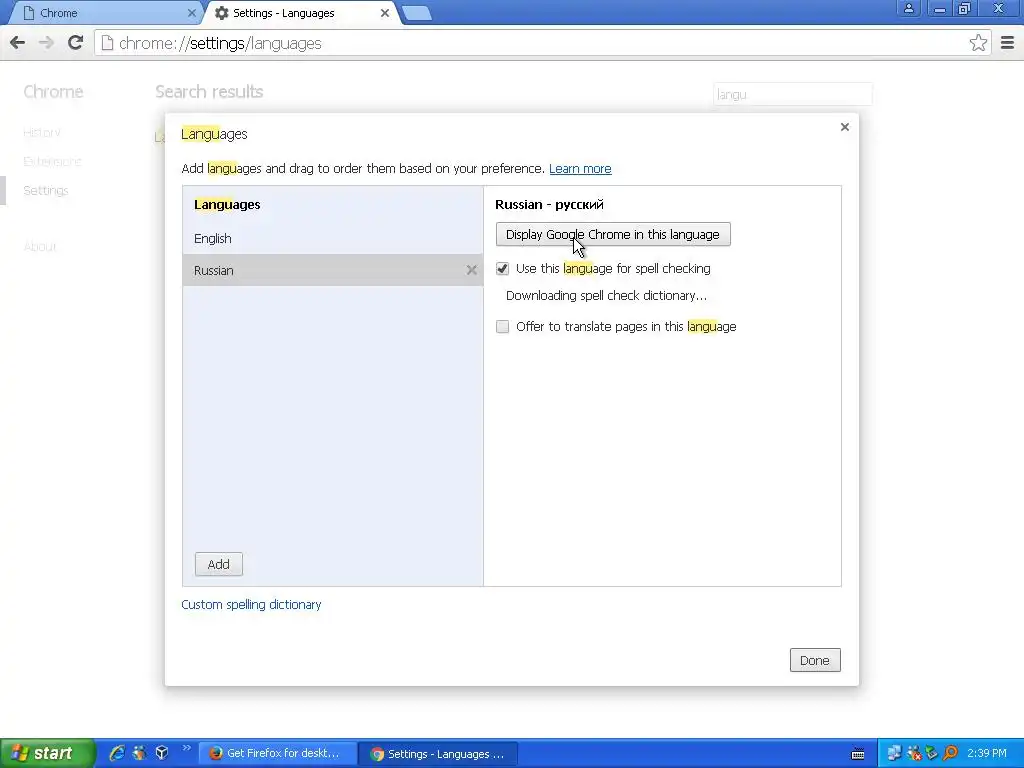The width and height of the screenshot is (1024, 768).
Task: Click the second quick launch icon
Action: pos(139,753)
